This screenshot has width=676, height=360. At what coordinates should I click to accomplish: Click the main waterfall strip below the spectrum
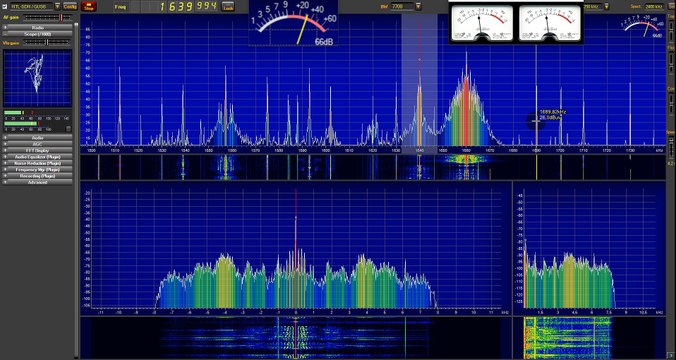pos(373,167)
